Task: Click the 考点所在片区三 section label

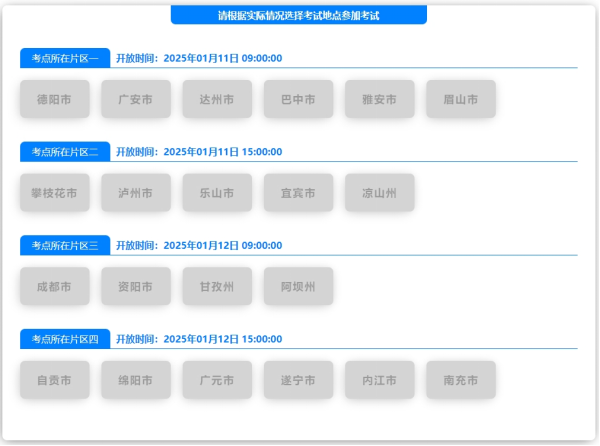Action: click(65, 246)
